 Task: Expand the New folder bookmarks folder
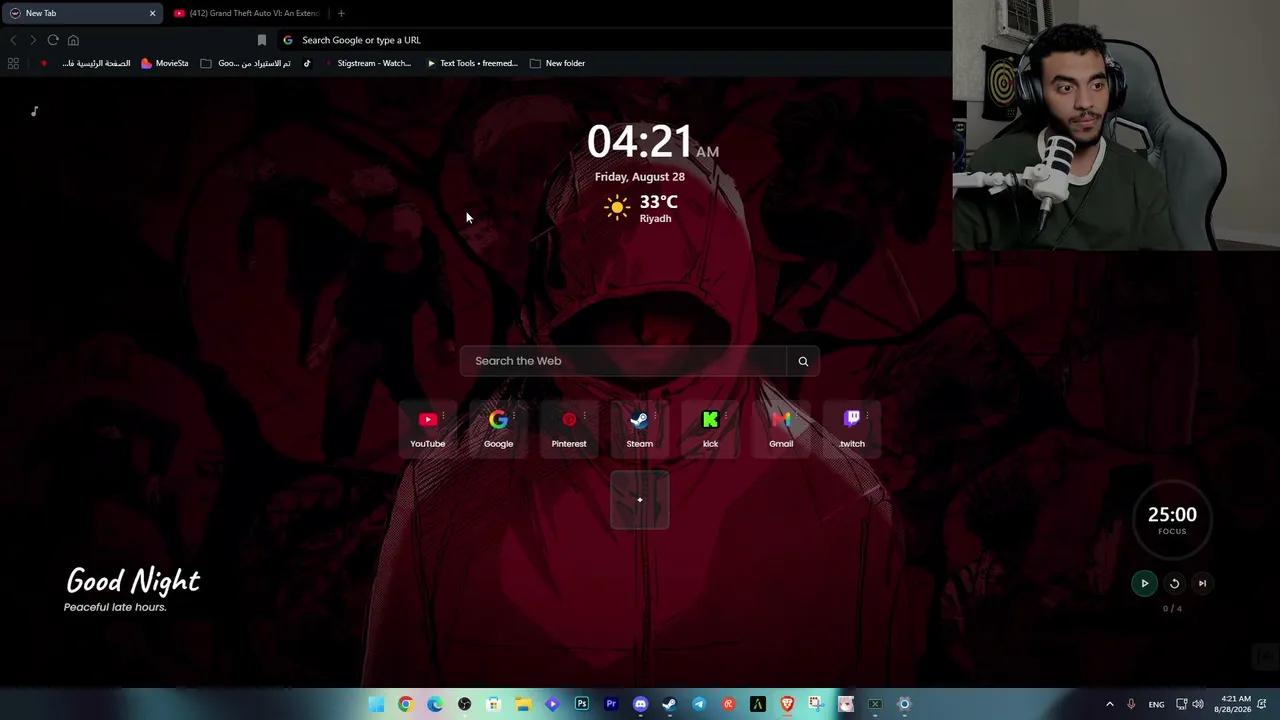pyautogui.click(x=558, y=63)
